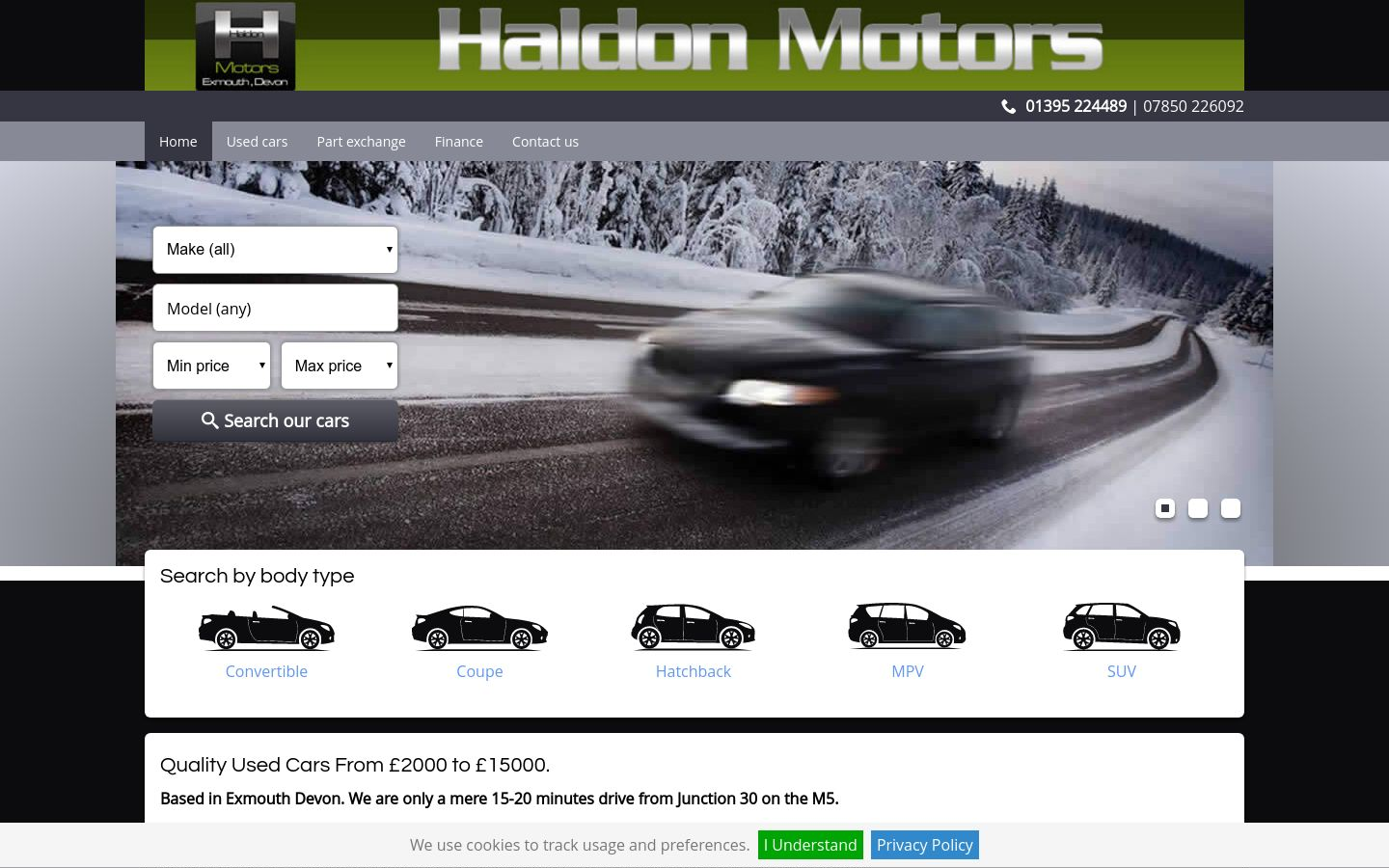Image resolution: width=1389 pixels, height=868 pixels.
Task: Follow the SUV text link
Action: click(x=1122, y=671)
